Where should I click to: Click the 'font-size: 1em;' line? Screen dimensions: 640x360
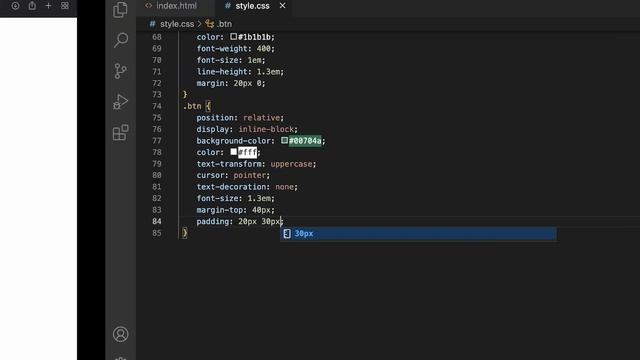(x=231, y=60)
